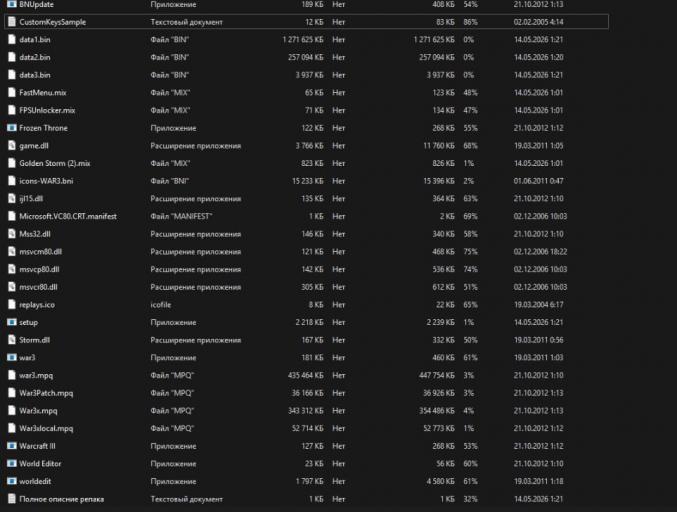Click the size 15 233 КБ of icons-WAR3.bni
Screen dimensions: 677x512
[307, 181]
